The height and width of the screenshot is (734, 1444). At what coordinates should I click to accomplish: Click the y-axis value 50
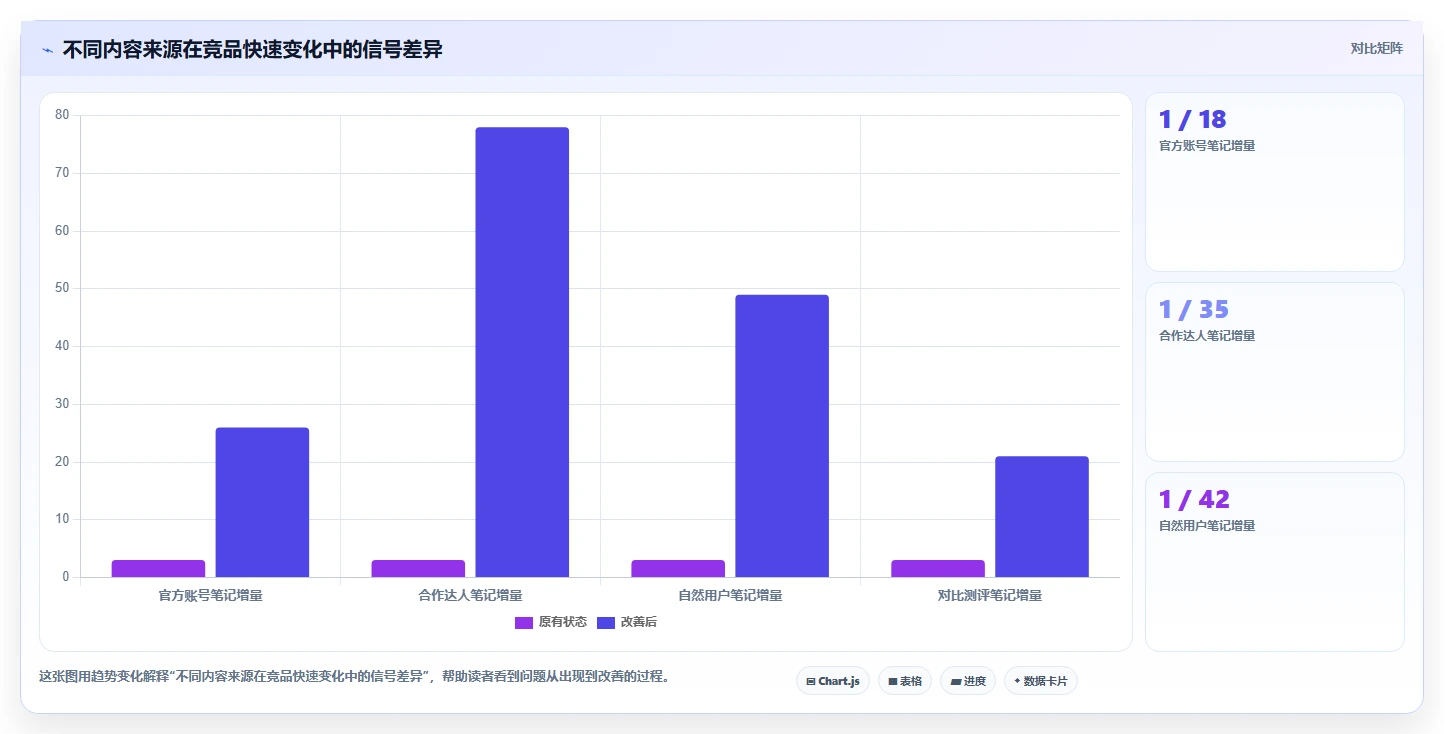tap(62, 288)
